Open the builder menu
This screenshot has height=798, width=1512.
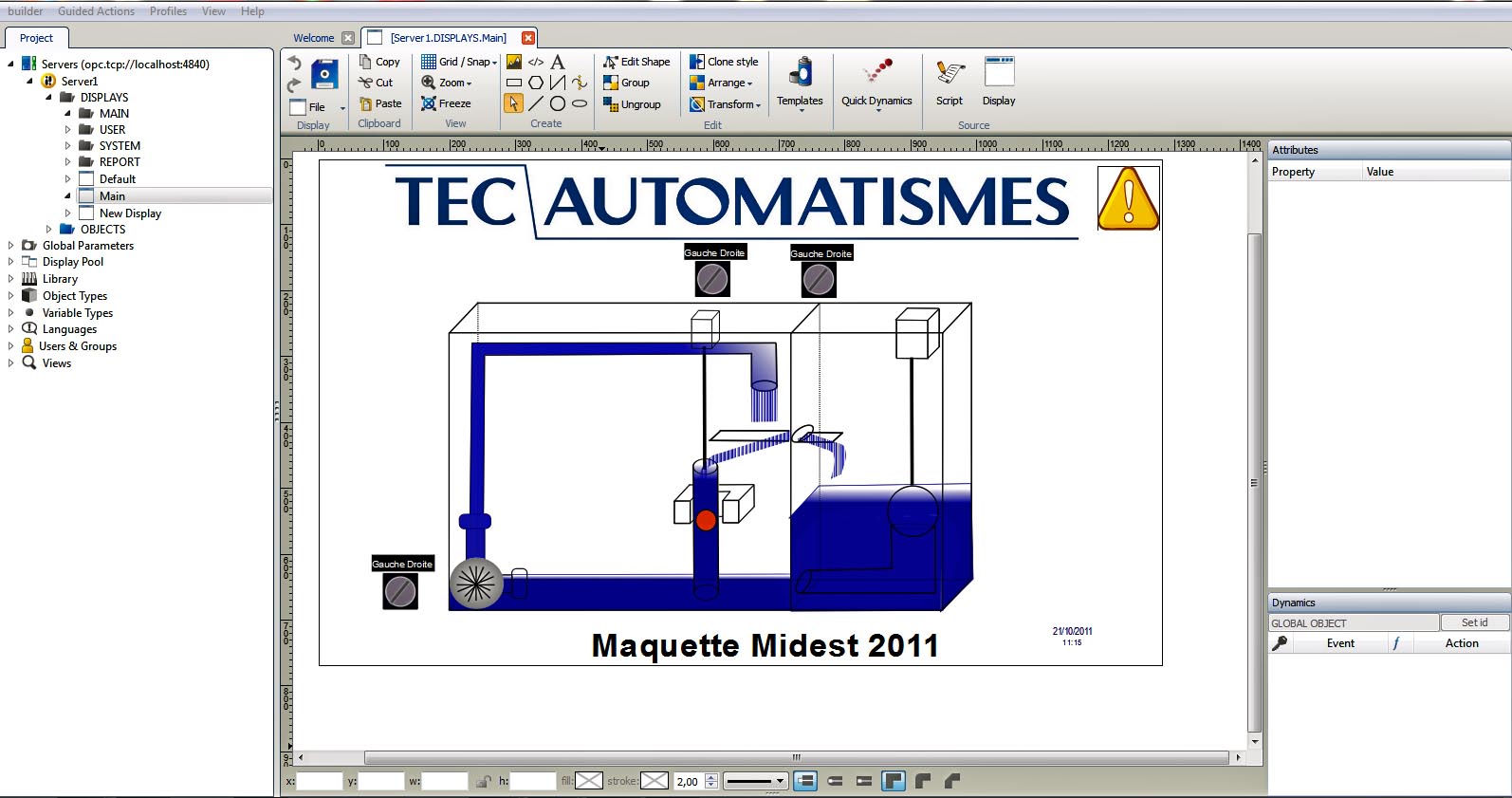[x=26, y=11]
